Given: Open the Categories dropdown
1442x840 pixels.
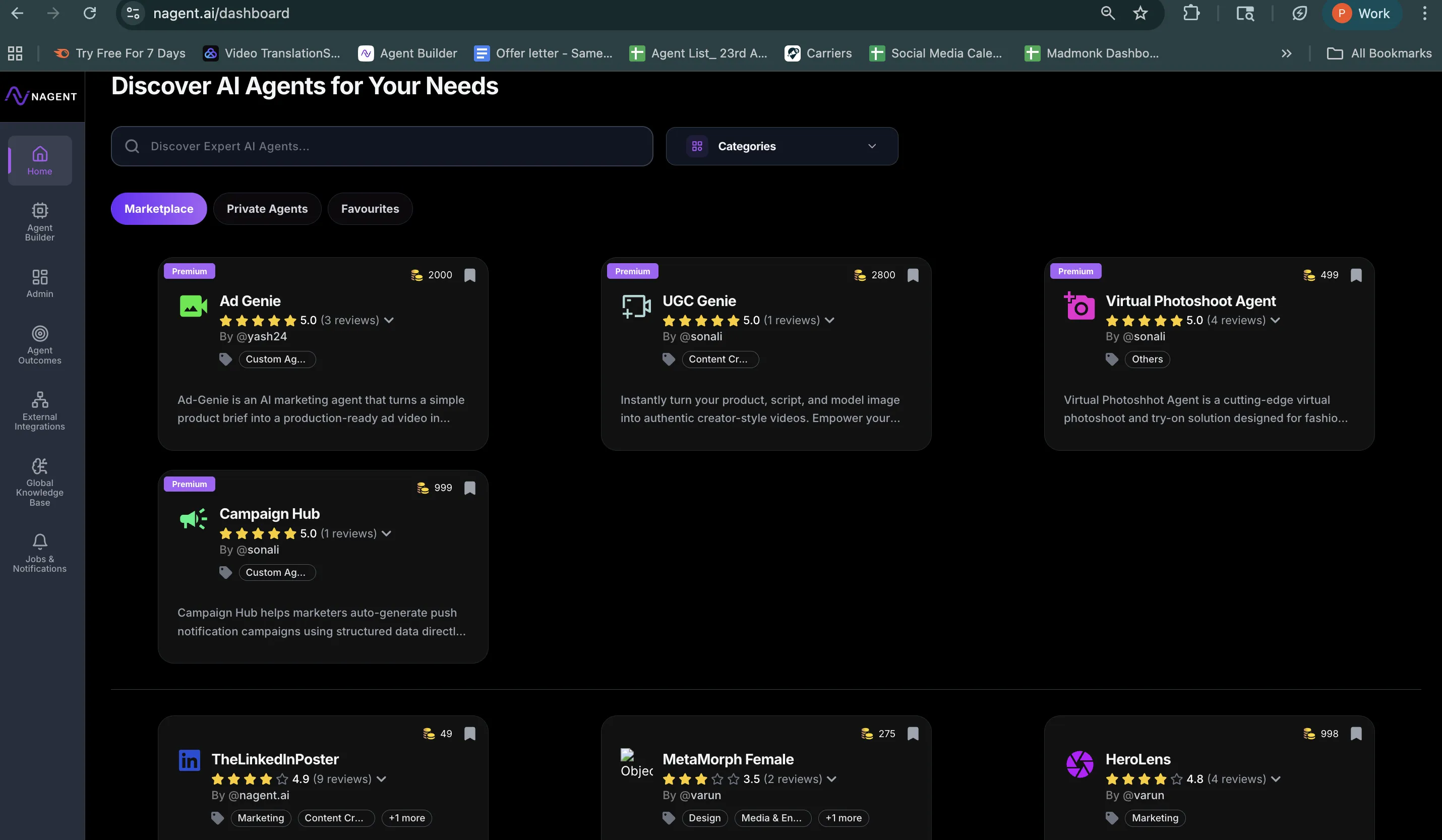Looking at the screenshot, I should pyautogui.click(x=782, y=147).
